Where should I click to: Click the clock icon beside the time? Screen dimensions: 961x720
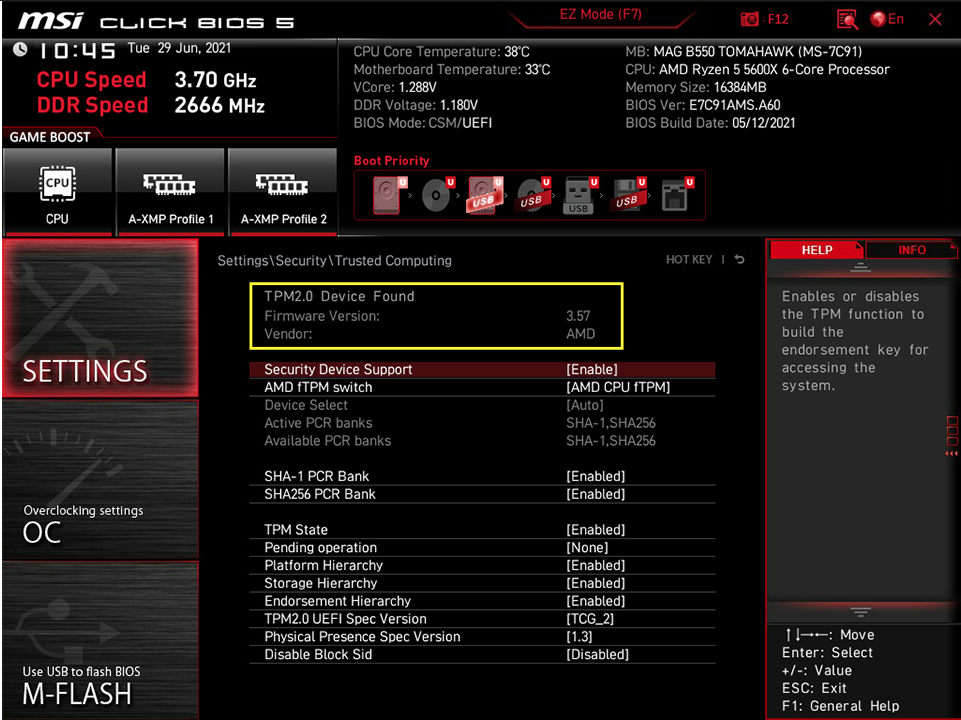20,49
